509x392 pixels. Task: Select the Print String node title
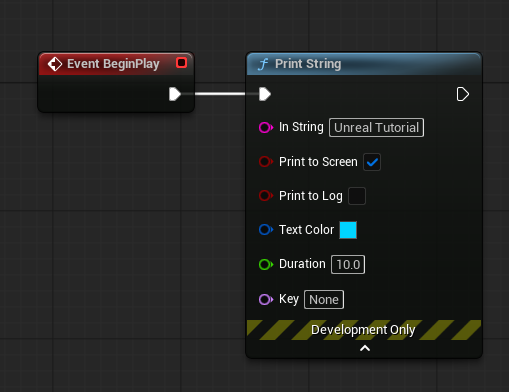308,64
